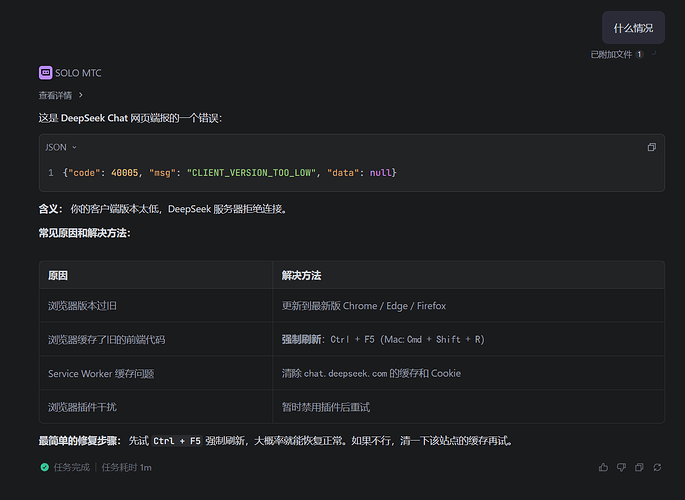Click the line number 1 in code block
The image size is (685, 500).
(51, 173)
